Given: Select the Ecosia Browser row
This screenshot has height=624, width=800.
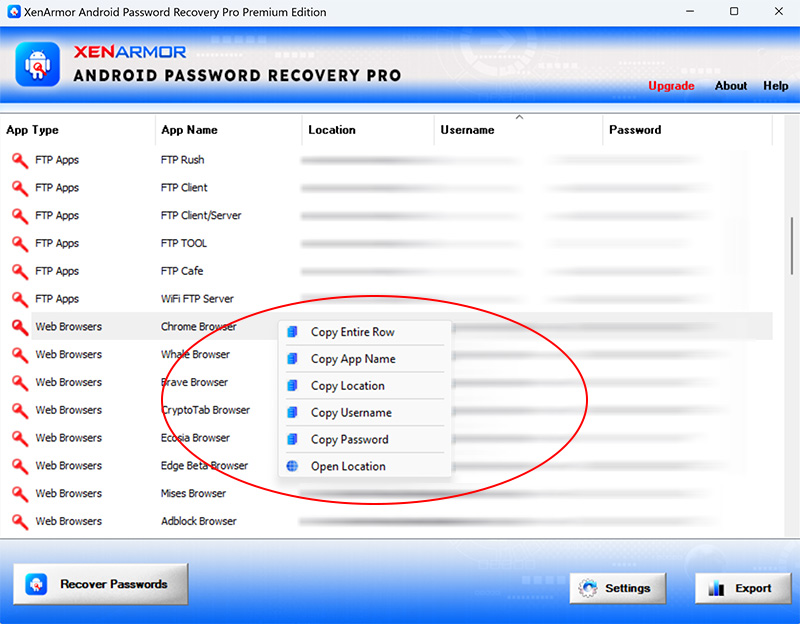Looking at the screenshot, I should [387, 438].
